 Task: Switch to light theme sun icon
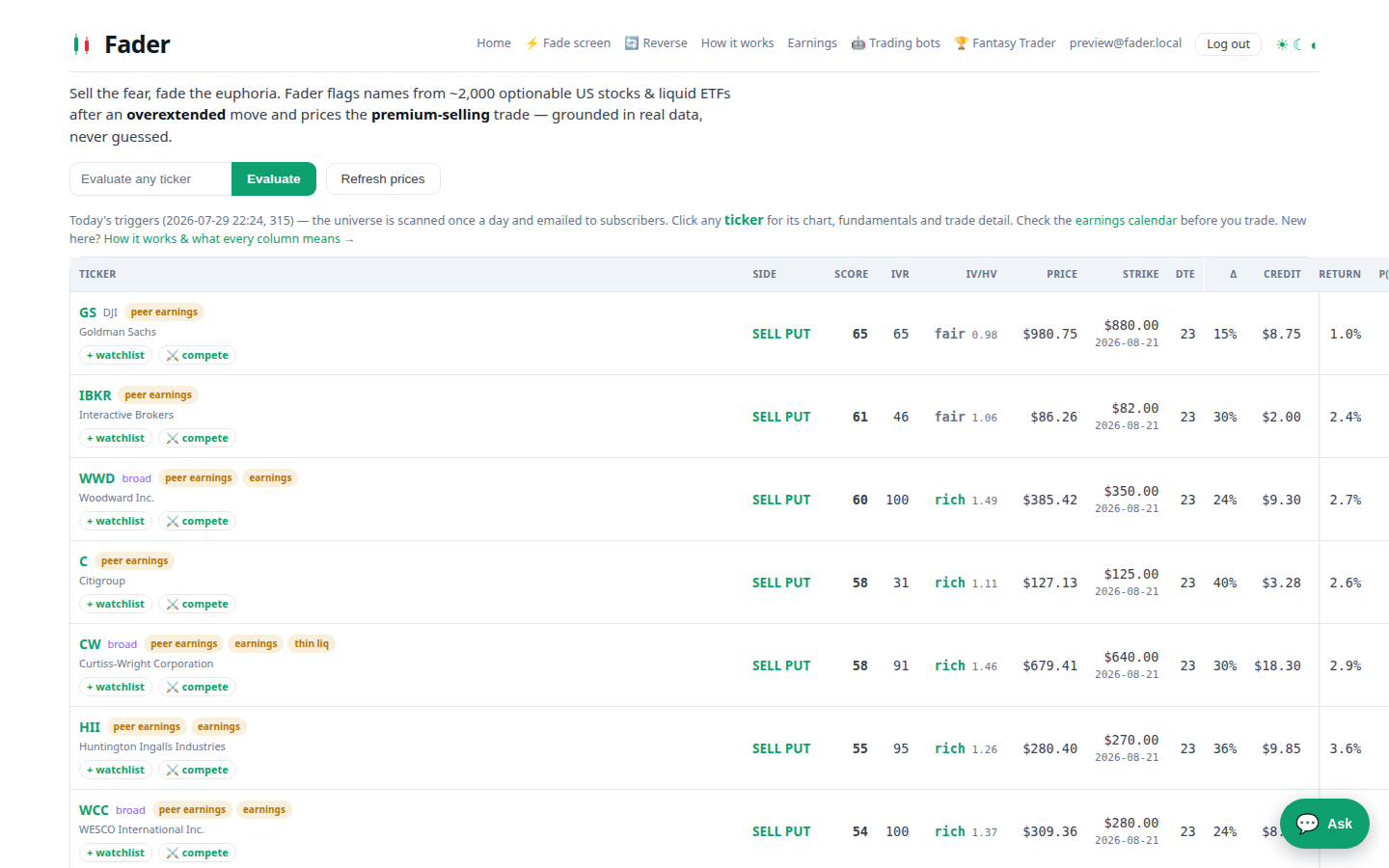(x=1282, y=44)
